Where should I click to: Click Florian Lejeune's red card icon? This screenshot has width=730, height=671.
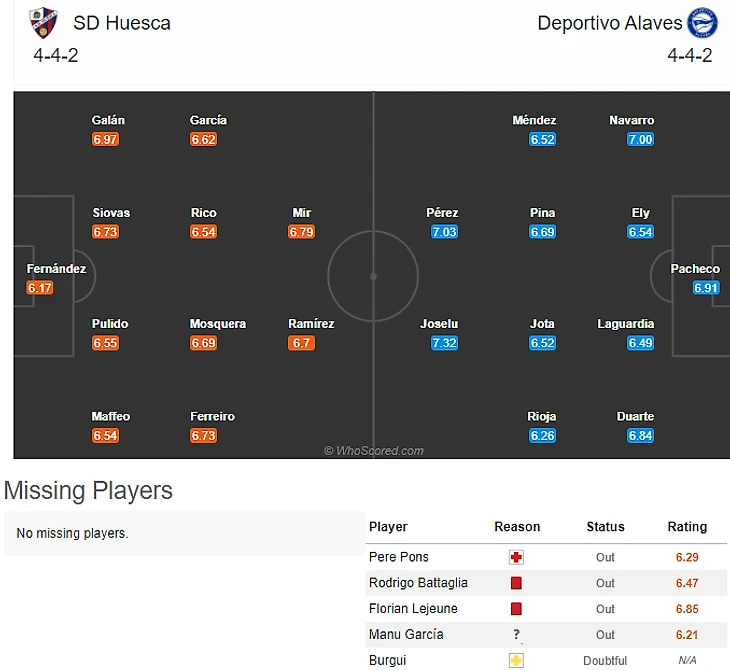(x=516, y=609)
